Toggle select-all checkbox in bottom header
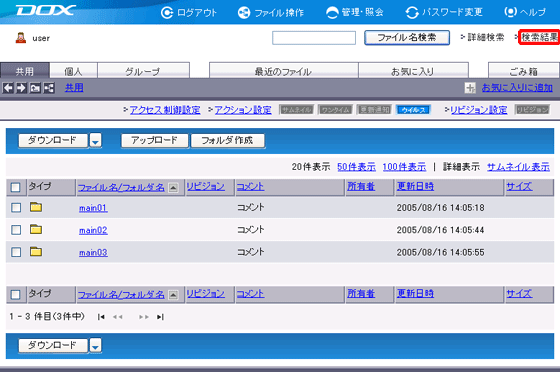Screen dimensions: 560x372 15,295
